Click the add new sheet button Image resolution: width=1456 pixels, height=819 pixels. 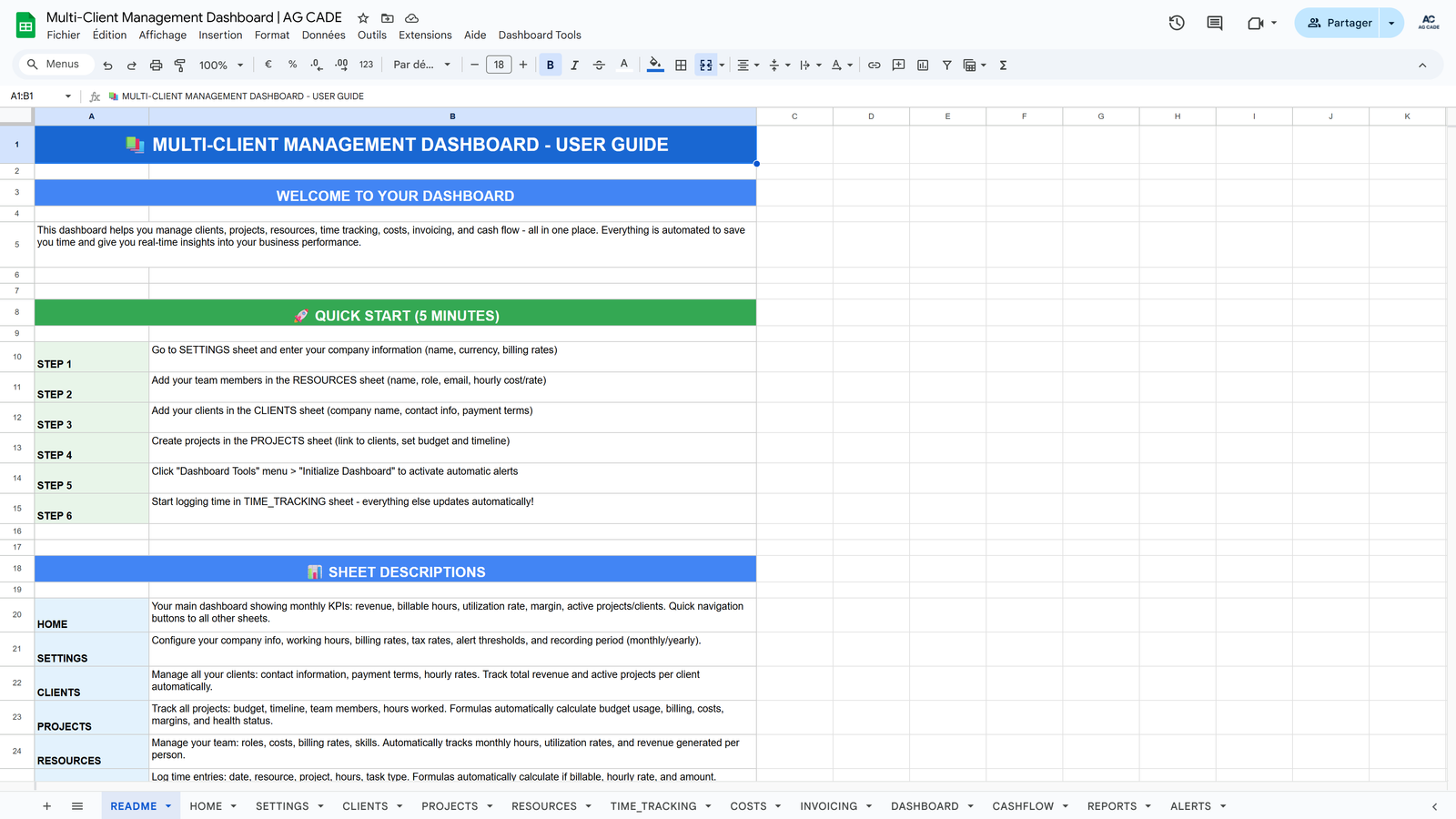point(46,806)
